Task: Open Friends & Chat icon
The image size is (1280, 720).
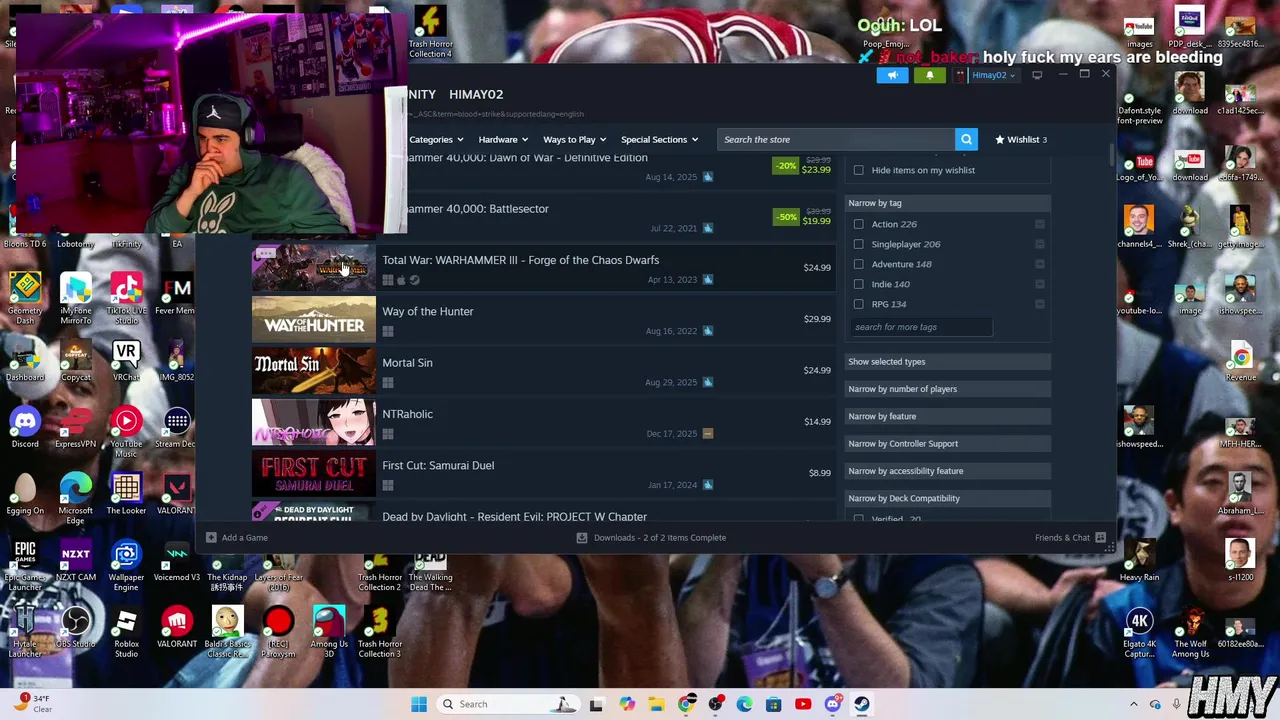Action: tap(1100, 538)
